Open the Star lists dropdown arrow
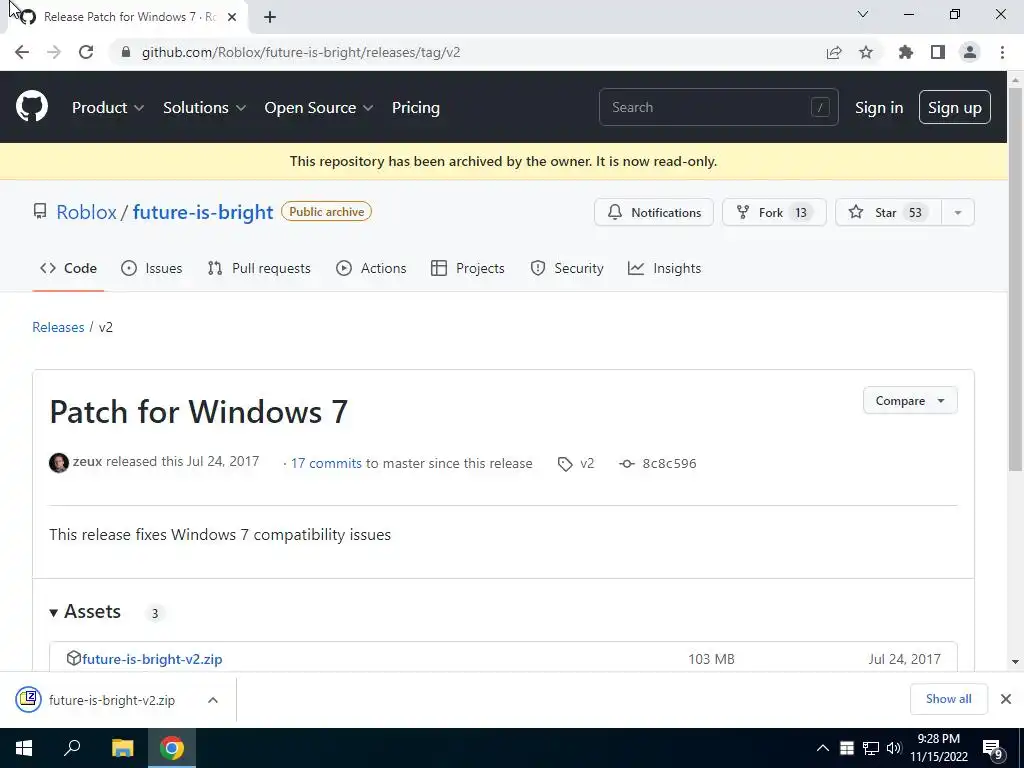The image size is (1024, 768). click(x=958, y=212)
